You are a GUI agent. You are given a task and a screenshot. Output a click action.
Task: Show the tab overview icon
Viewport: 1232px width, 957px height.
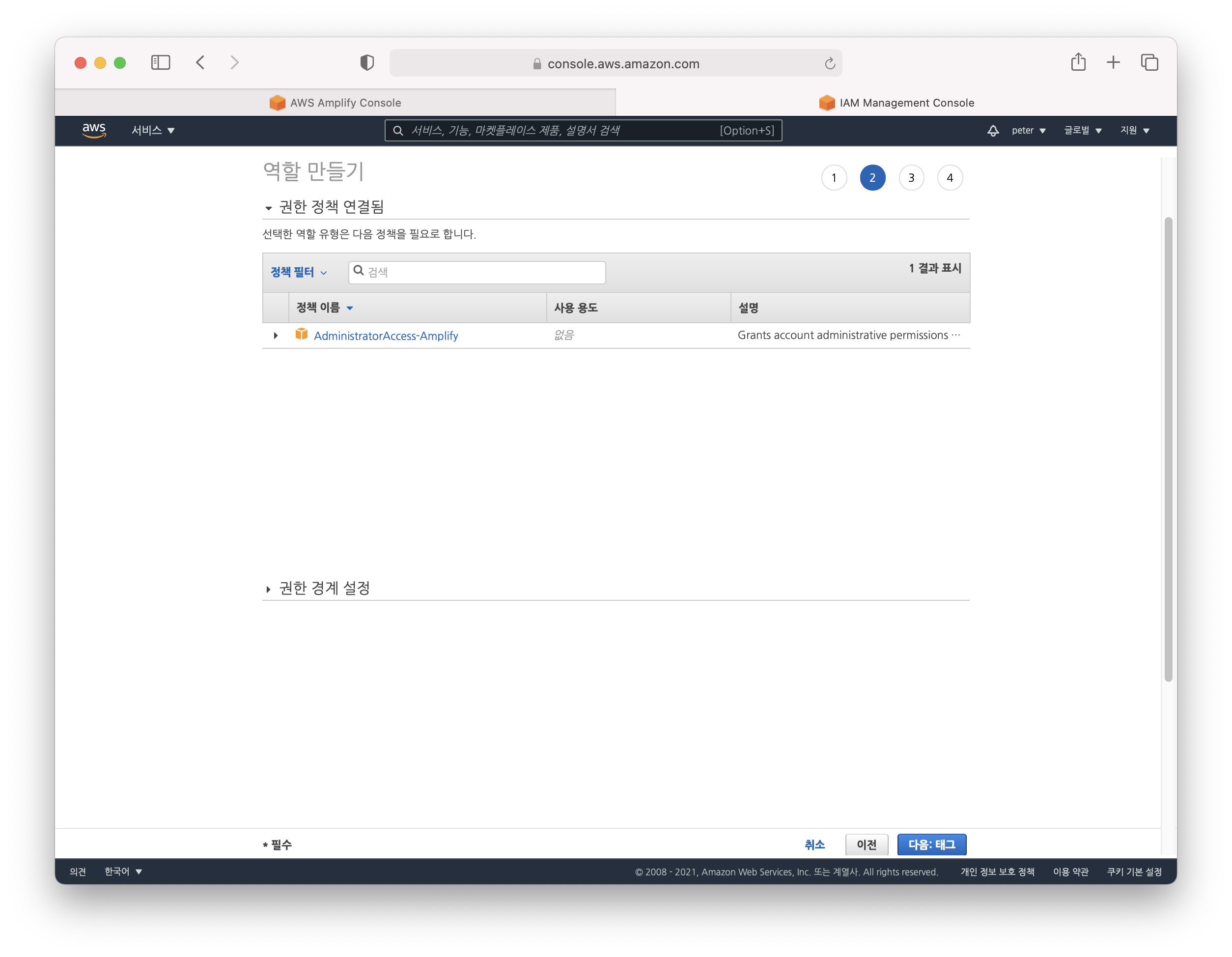click(1149, 62)
